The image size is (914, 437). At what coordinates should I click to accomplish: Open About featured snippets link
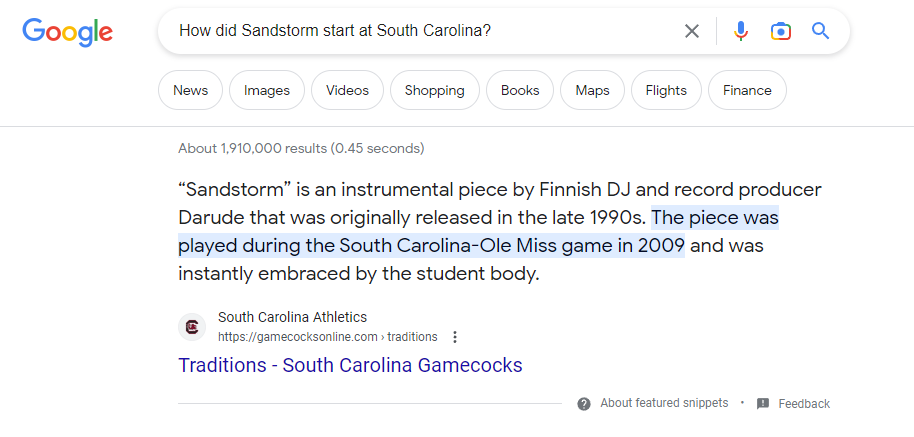[664, 403]
